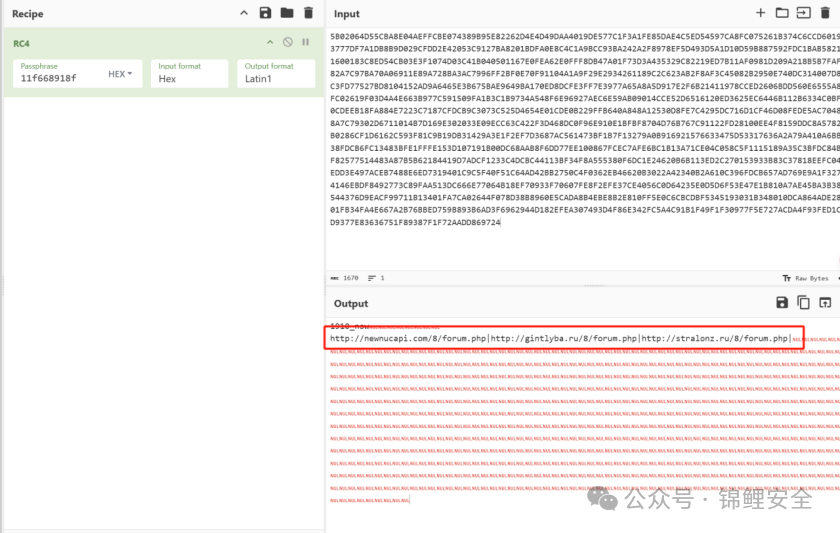The width and height of the screenshot is (840, 533).
Task: Load a recipe from the folder icon
Action: 287,13
